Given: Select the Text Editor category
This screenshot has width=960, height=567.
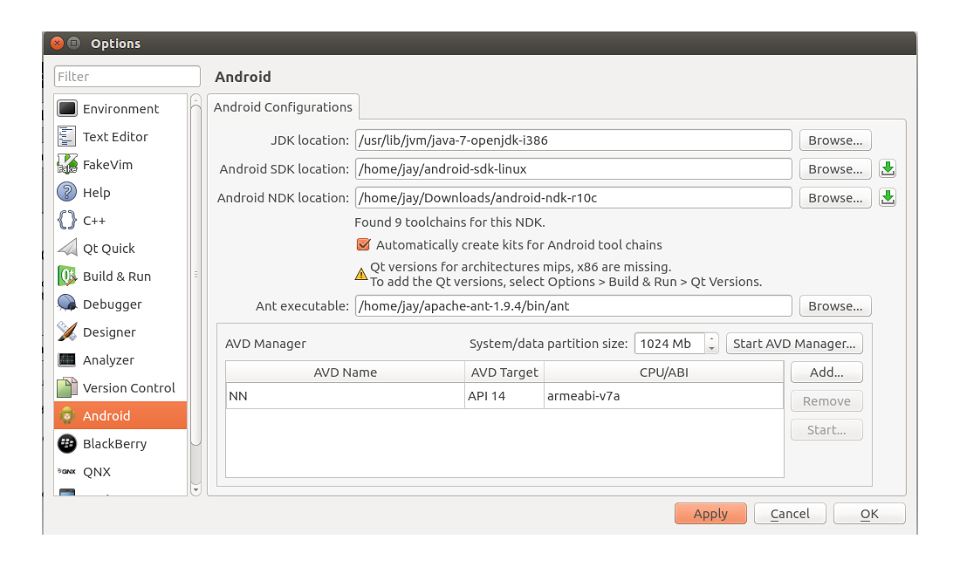Looking at the screenshot, I should pyautogui.click(x=121, y=137).
